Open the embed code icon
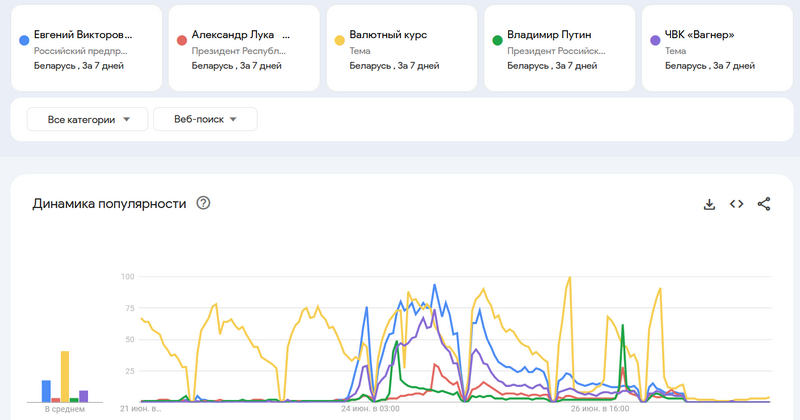 click(x=736, y=204)
